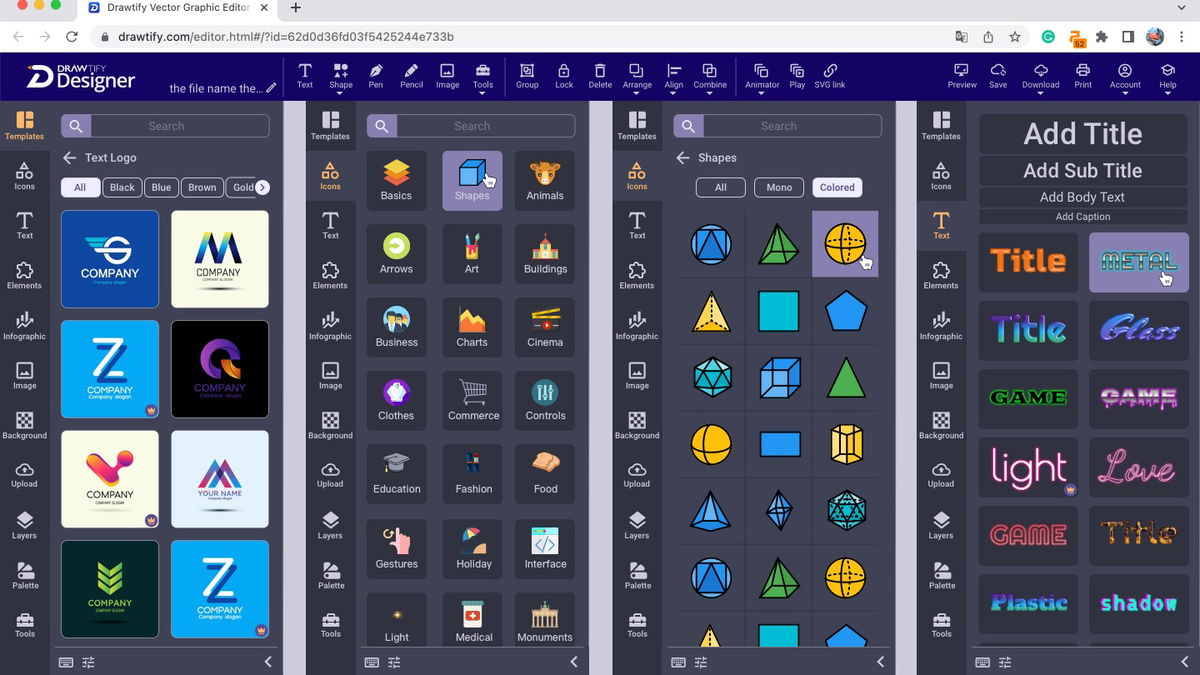Click the Download button

[x=1040, y=75]
